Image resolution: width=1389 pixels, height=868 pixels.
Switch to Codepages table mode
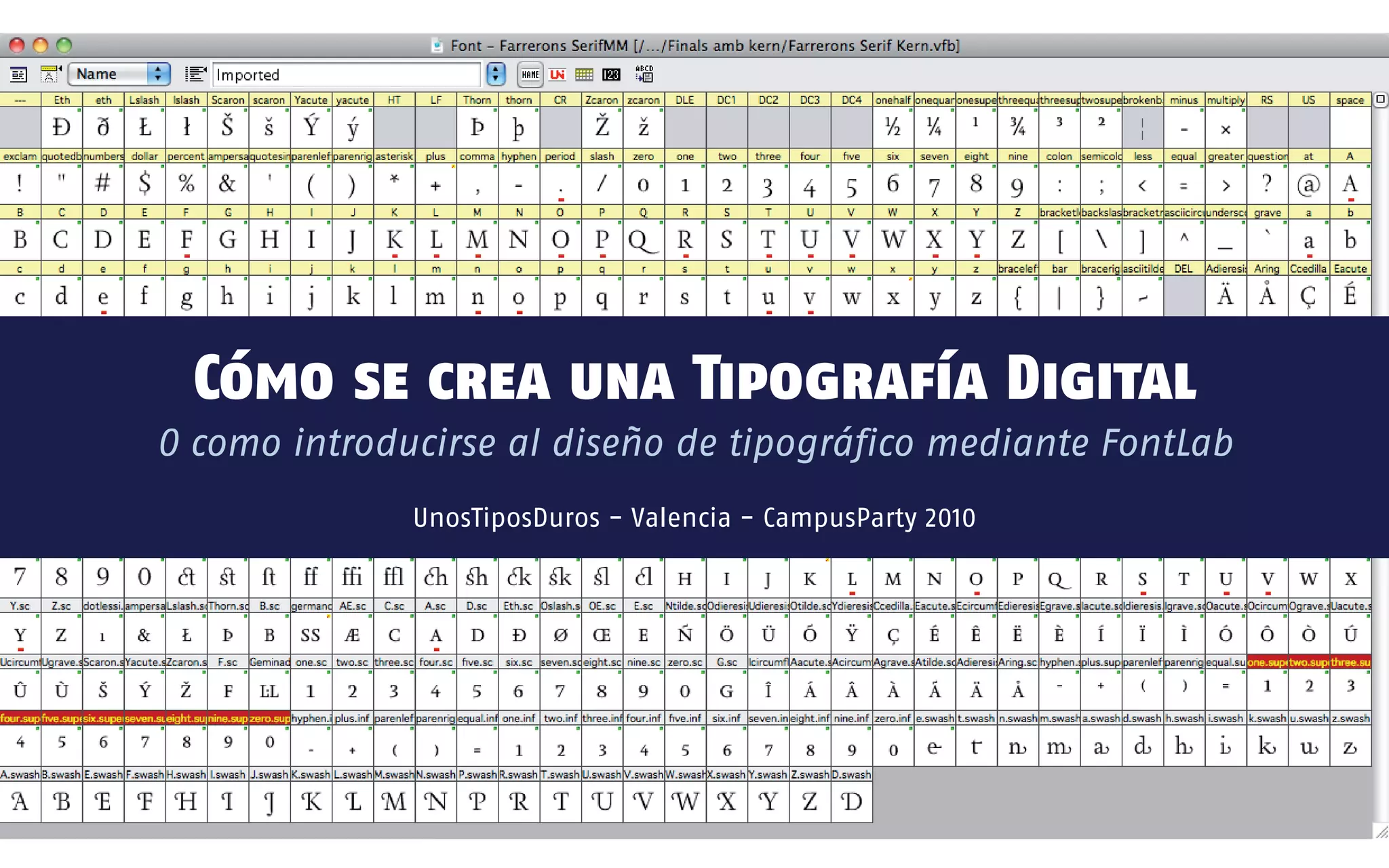(x=584, y=75)
